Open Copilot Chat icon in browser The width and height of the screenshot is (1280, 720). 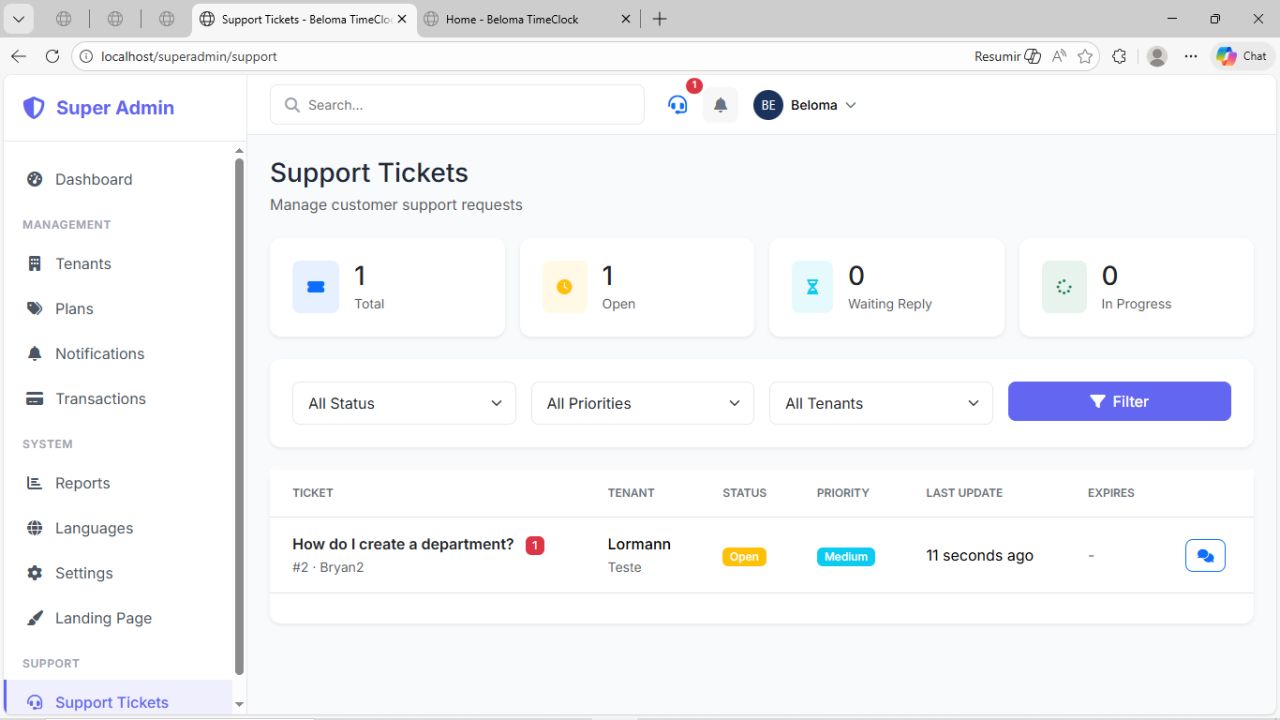pyautogui.click(x=1241, y=57)
